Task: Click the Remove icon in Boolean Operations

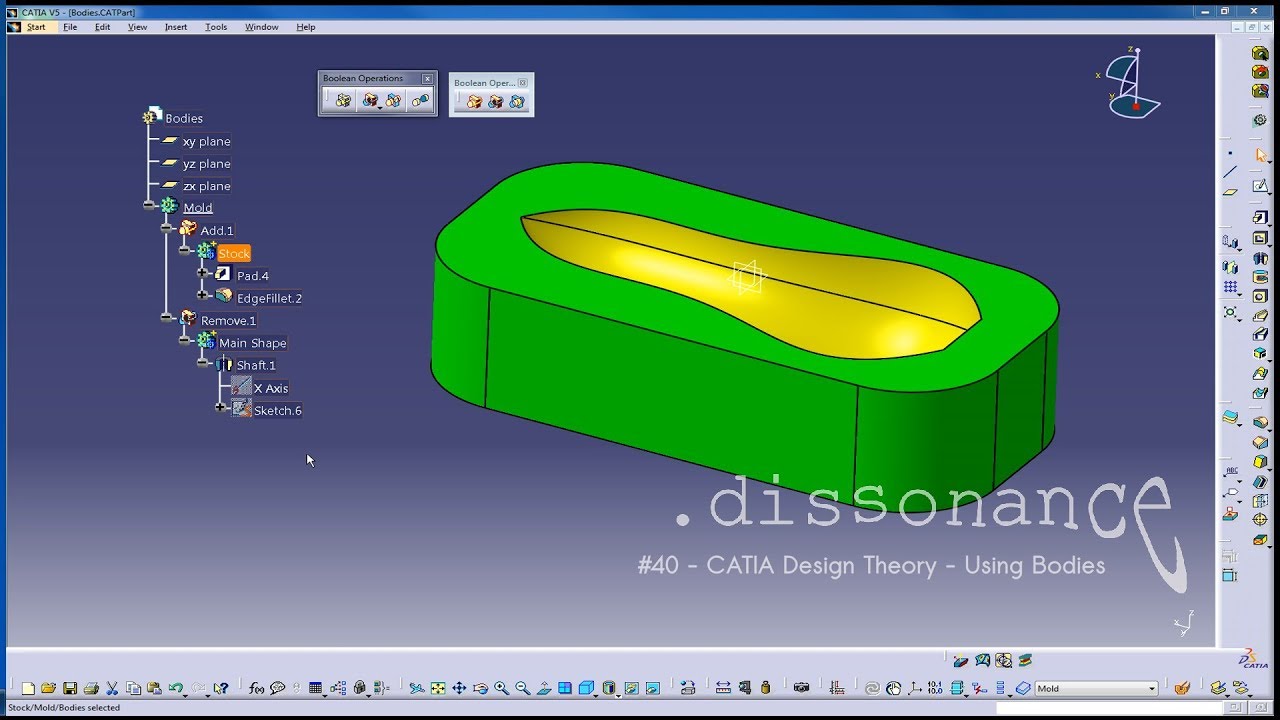Action: tap(369, 100)
